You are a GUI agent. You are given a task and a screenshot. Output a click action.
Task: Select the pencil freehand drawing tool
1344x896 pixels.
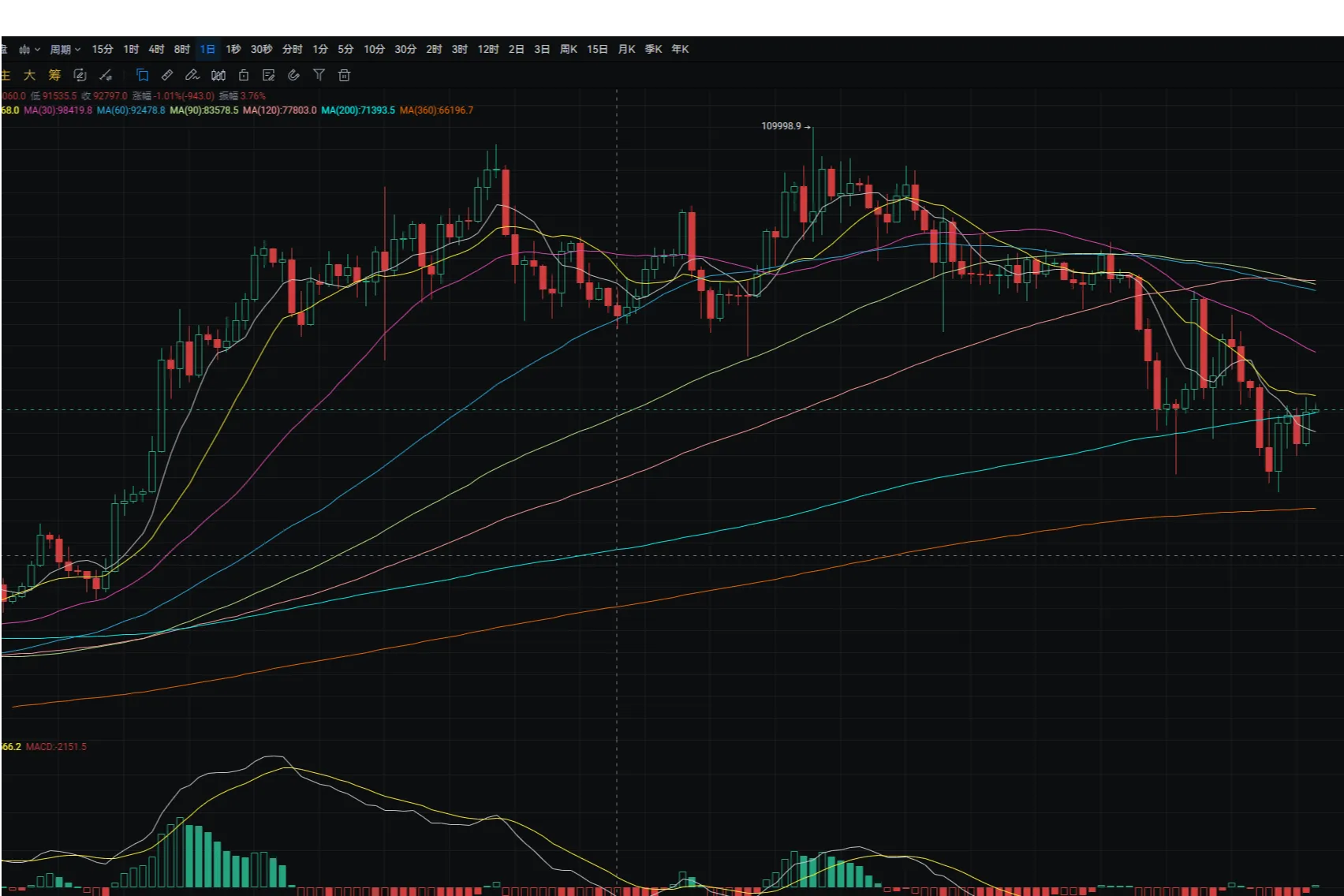tap(192, 76)
